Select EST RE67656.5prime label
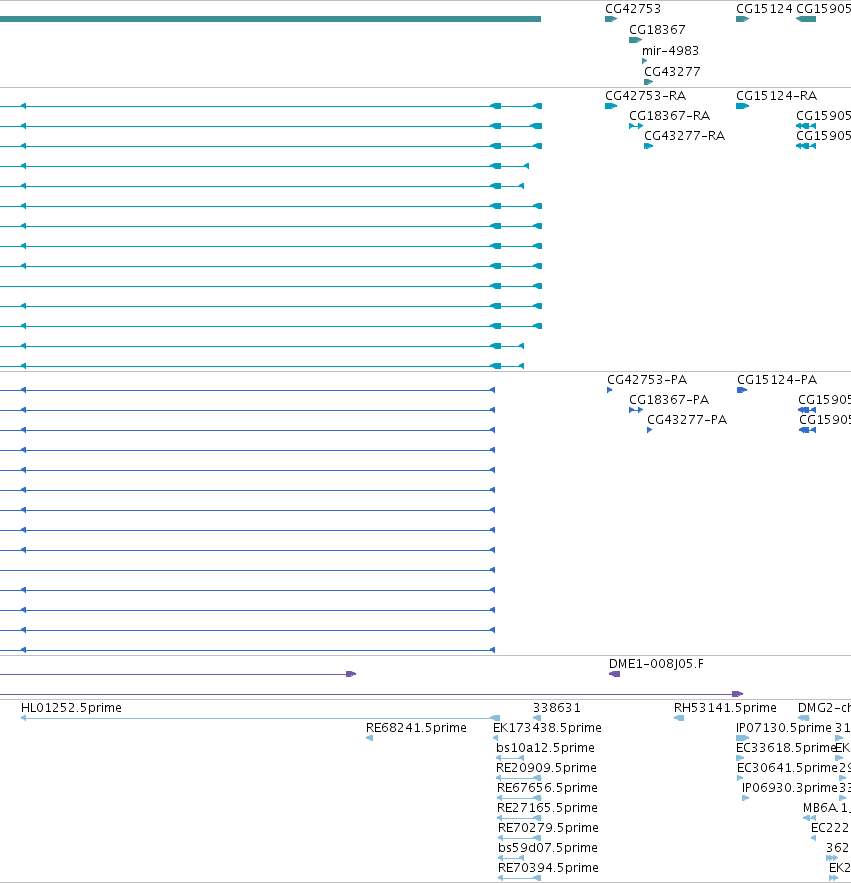Image resolution: width=851 pixels, height=883 pixels. [x=547, y=787]
